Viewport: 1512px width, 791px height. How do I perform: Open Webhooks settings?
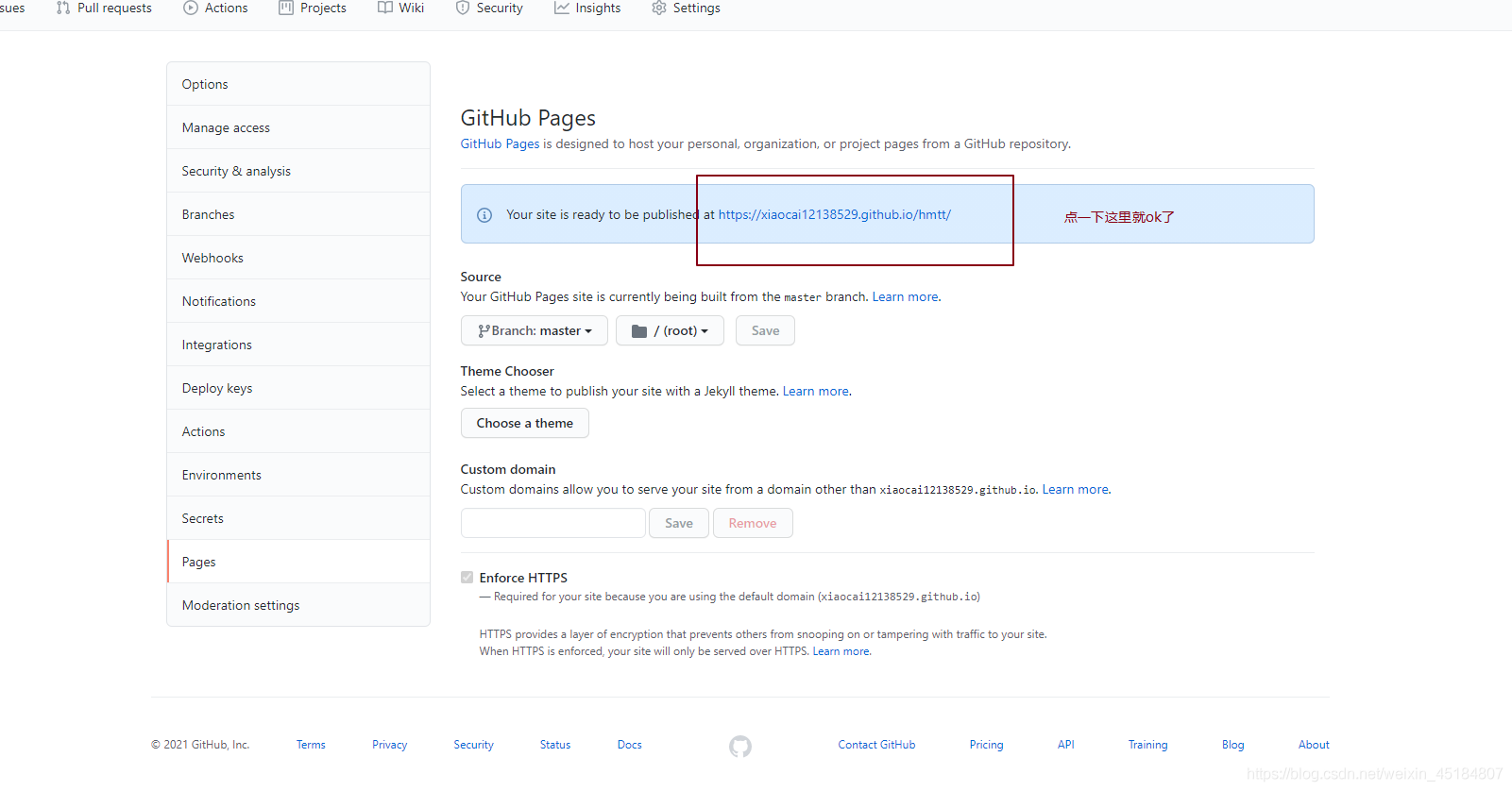(298, 258)
